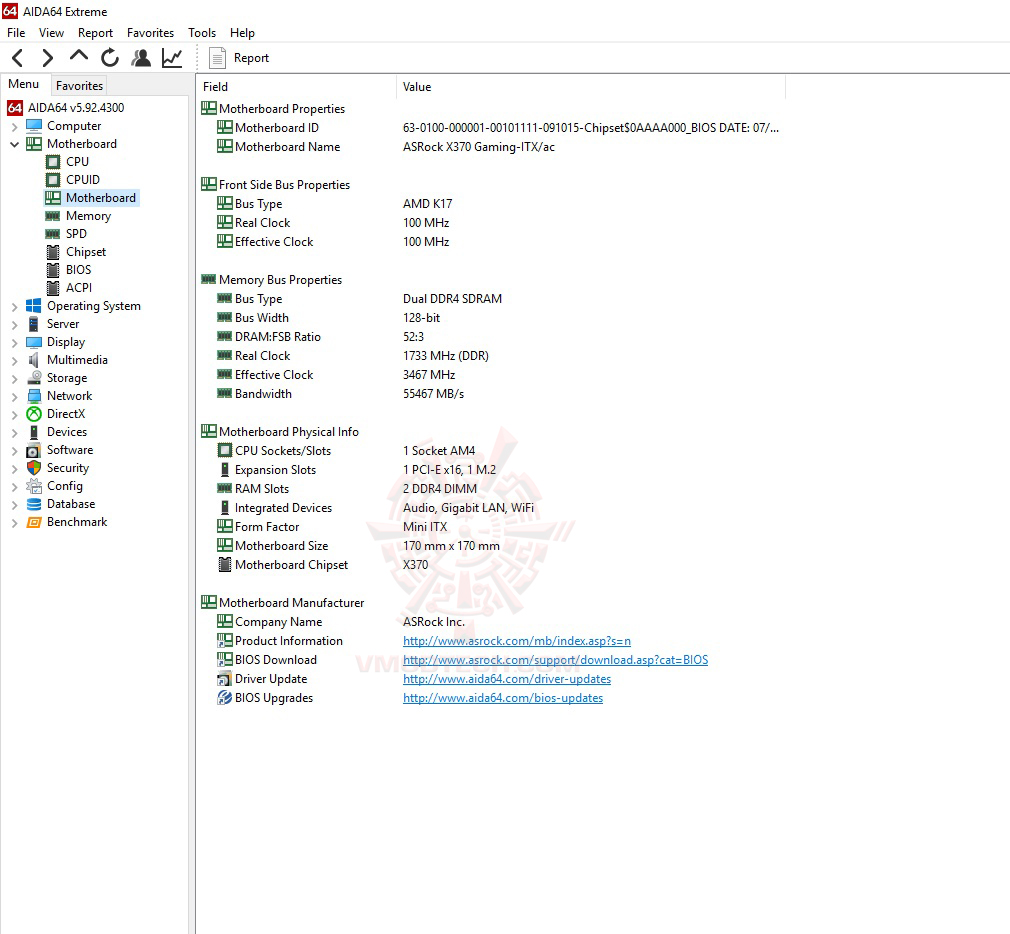
Task: Select the Motherboard Name row
Action: (491, 147)
